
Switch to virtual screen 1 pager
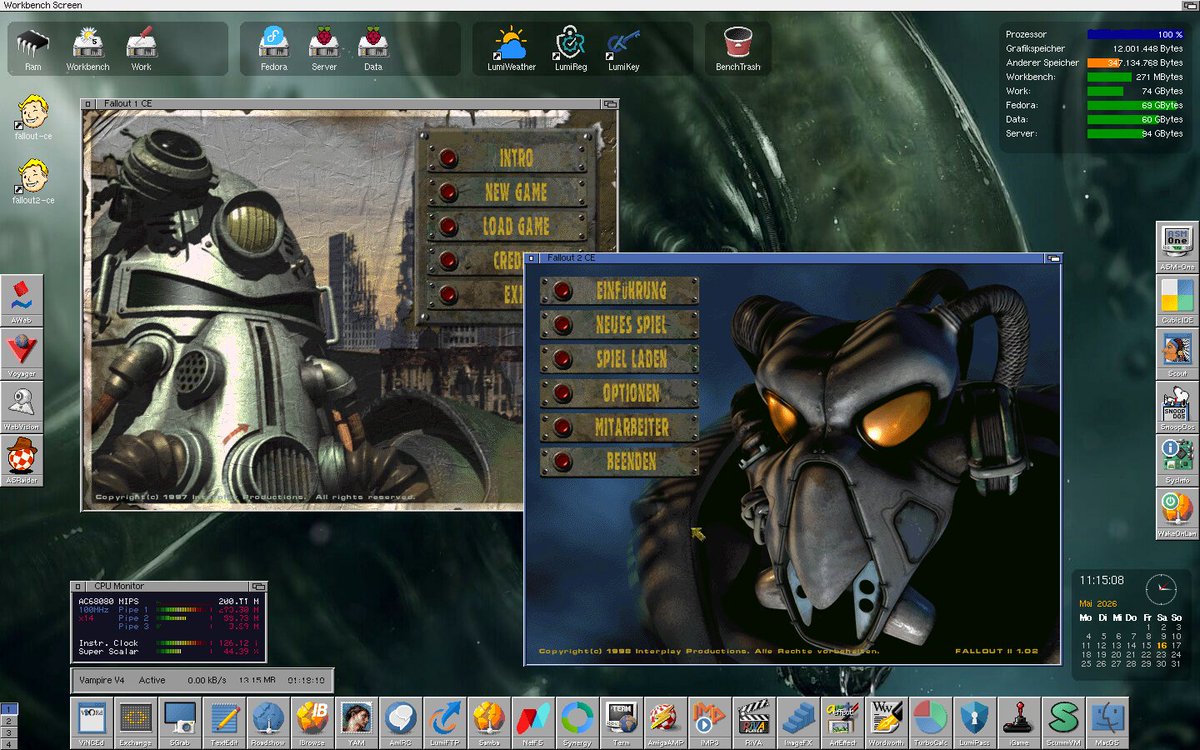point(9,709)
